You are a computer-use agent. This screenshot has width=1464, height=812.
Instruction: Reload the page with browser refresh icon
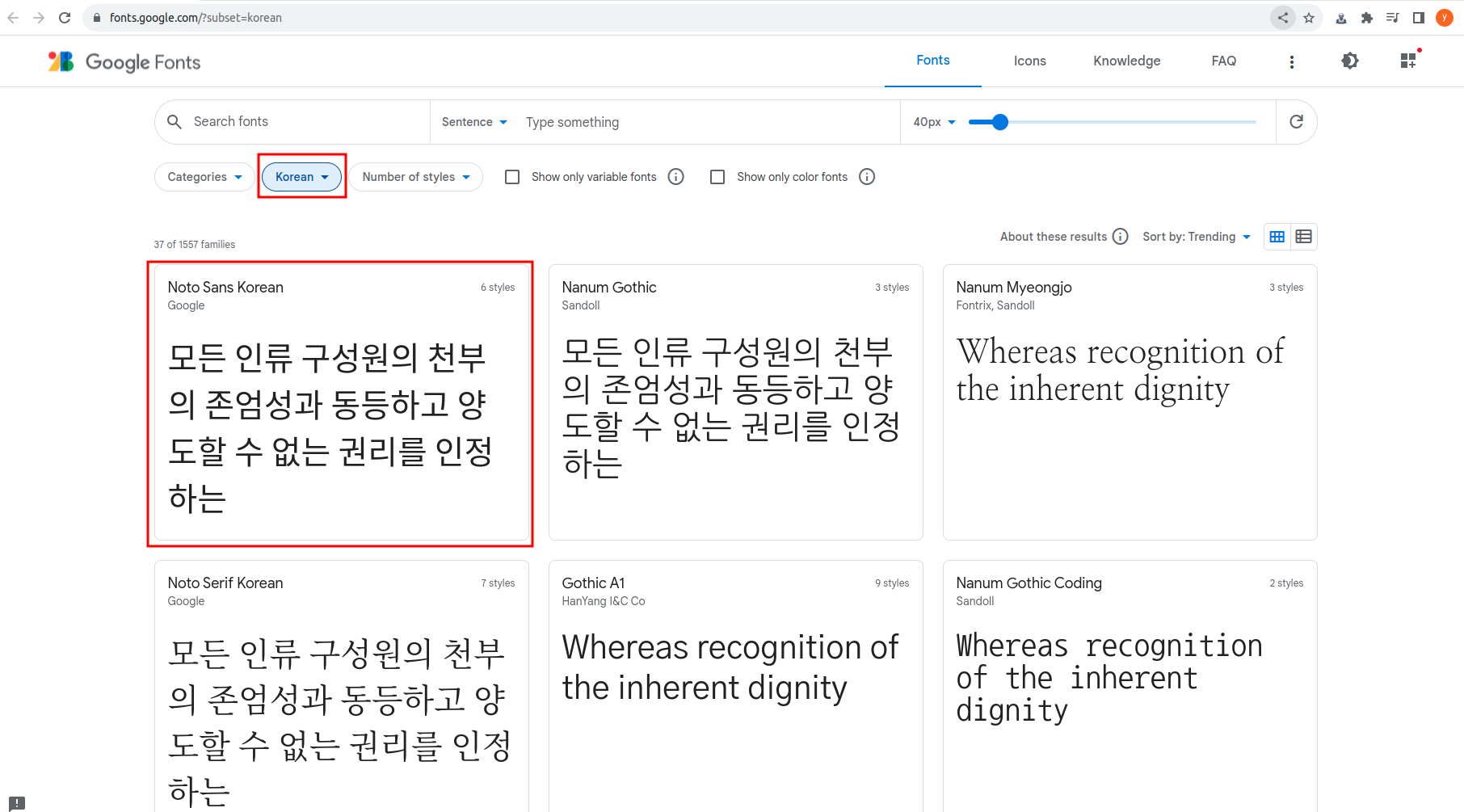[x=65, y=18]
